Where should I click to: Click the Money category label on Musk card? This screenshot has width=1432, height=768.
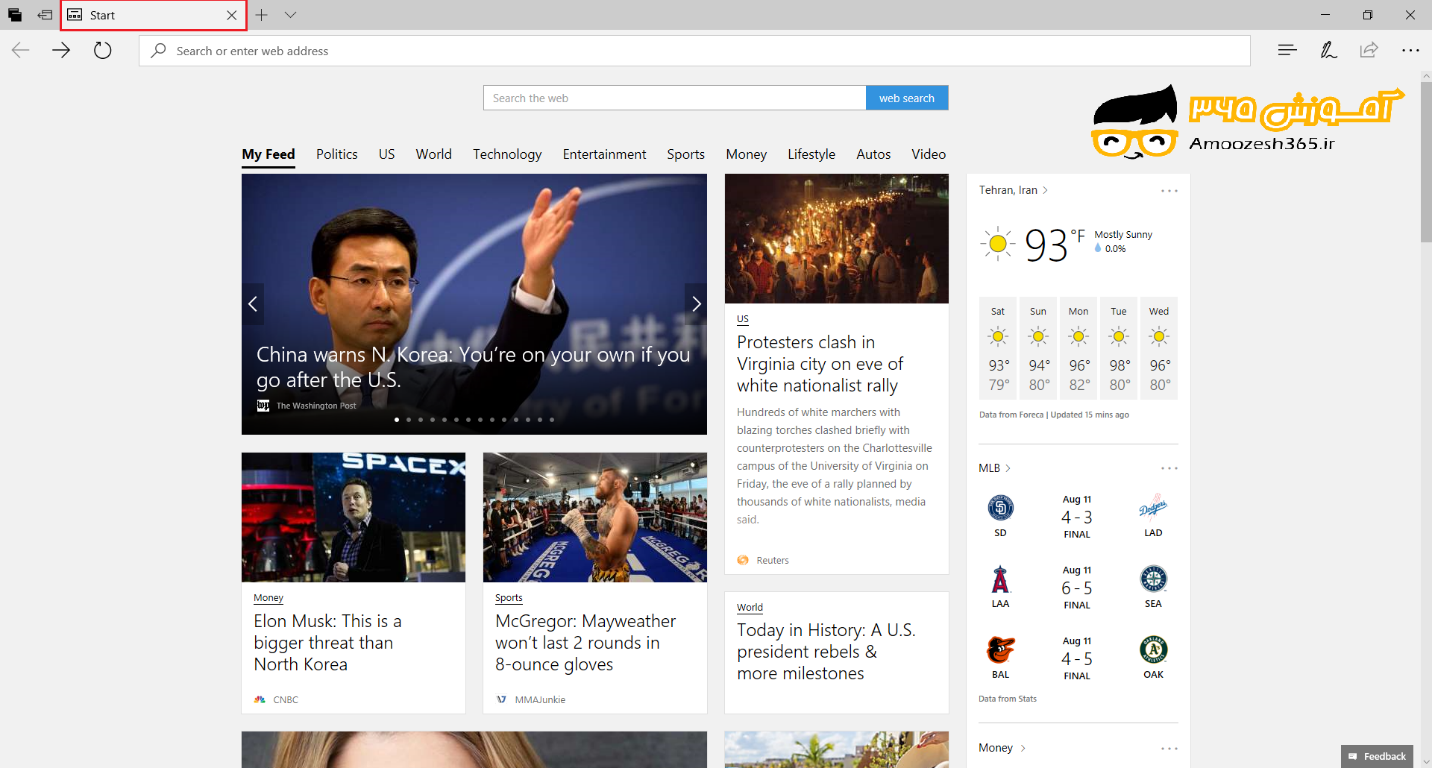[268, 598]
